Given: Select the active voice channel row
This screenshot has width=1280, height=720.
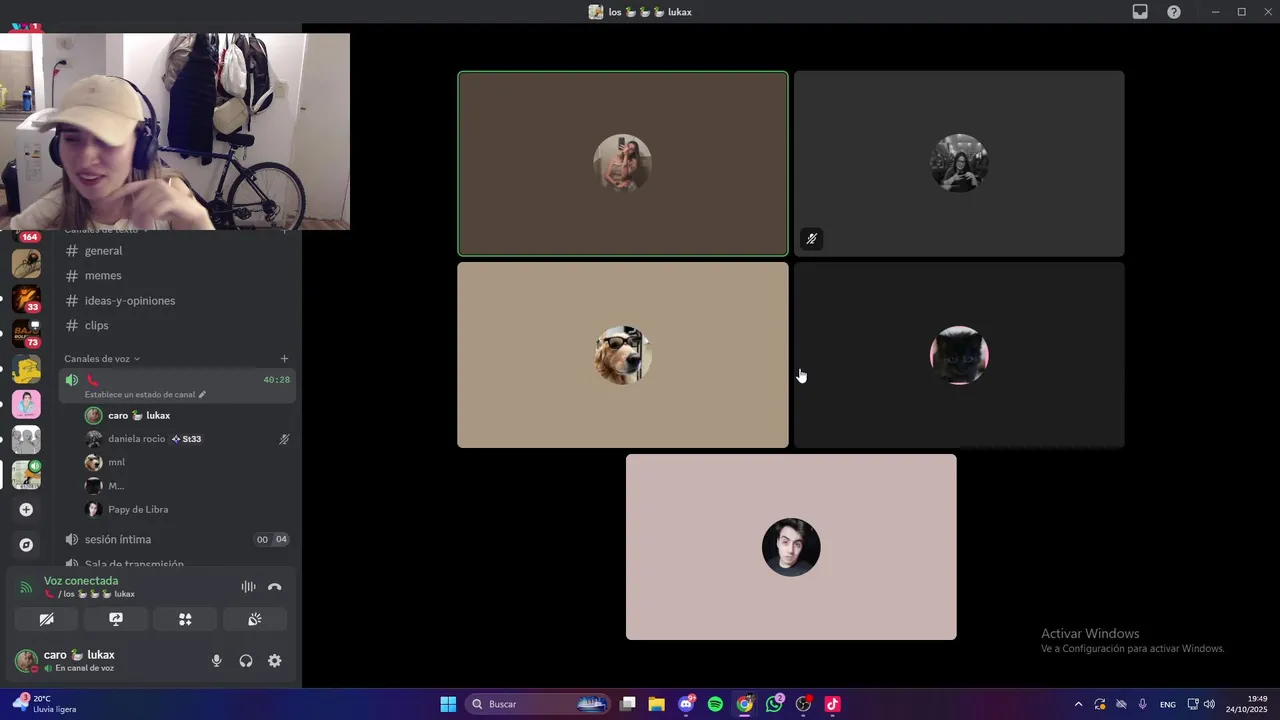Looking at the screenshot, I should point(176,386).
